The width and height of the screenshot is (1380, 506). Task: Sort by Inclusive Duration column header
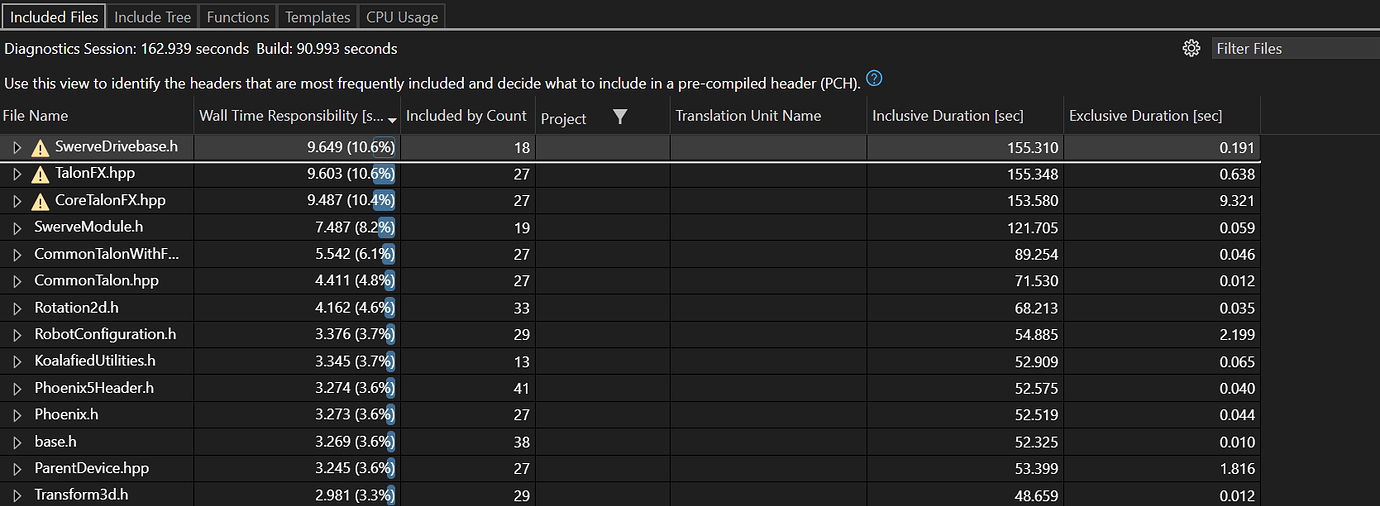[x=948, y=116]
